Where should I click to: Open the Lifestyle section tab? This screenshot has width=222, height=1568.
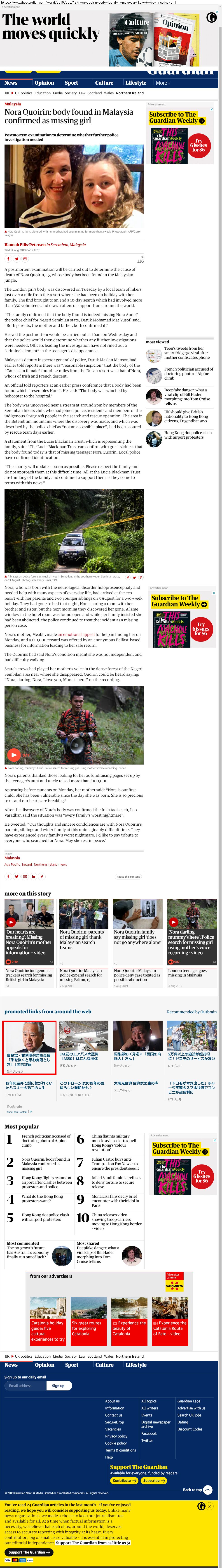point(136,83)
